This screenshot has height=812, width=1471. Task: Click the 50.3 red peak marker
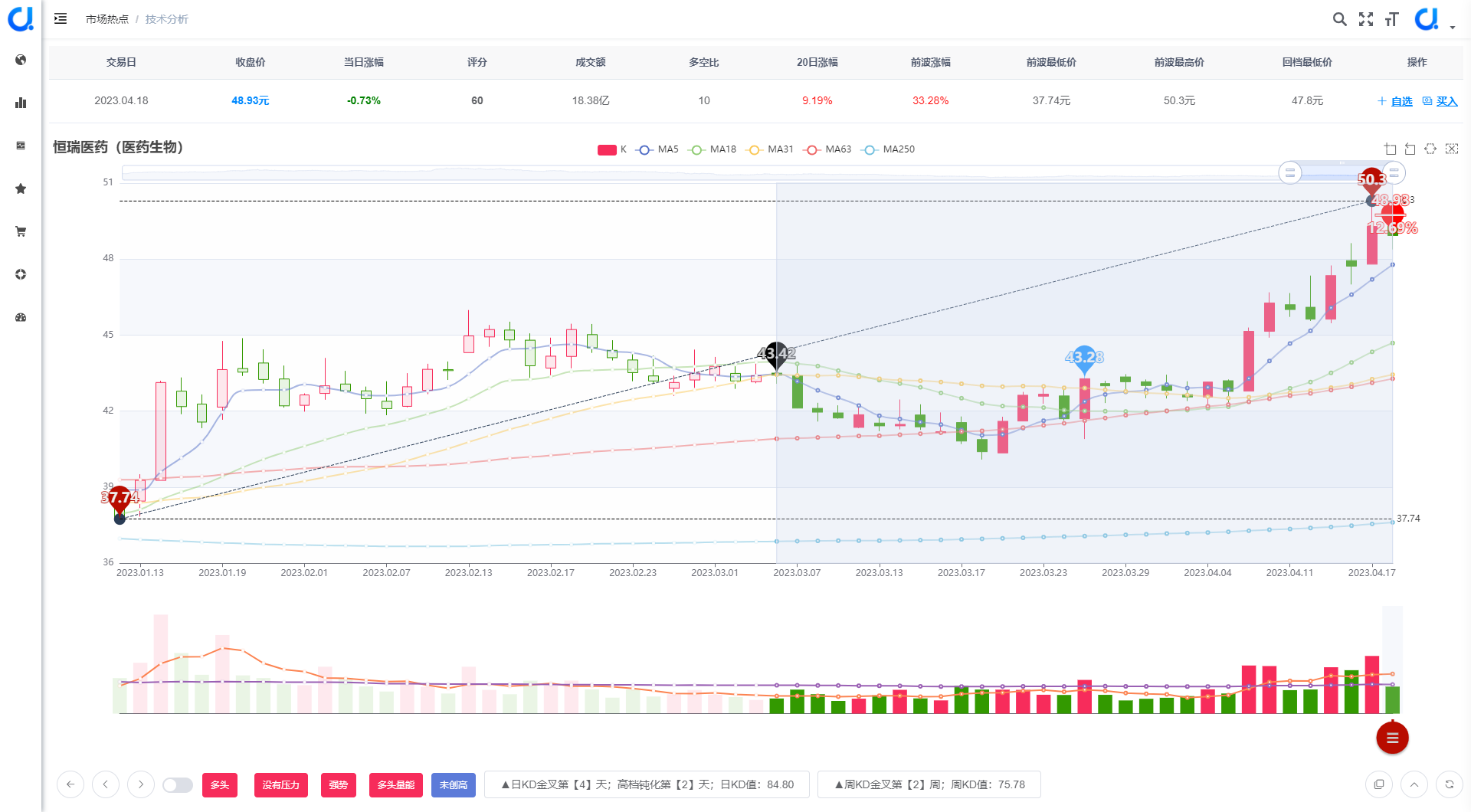tap(1371, 181)
